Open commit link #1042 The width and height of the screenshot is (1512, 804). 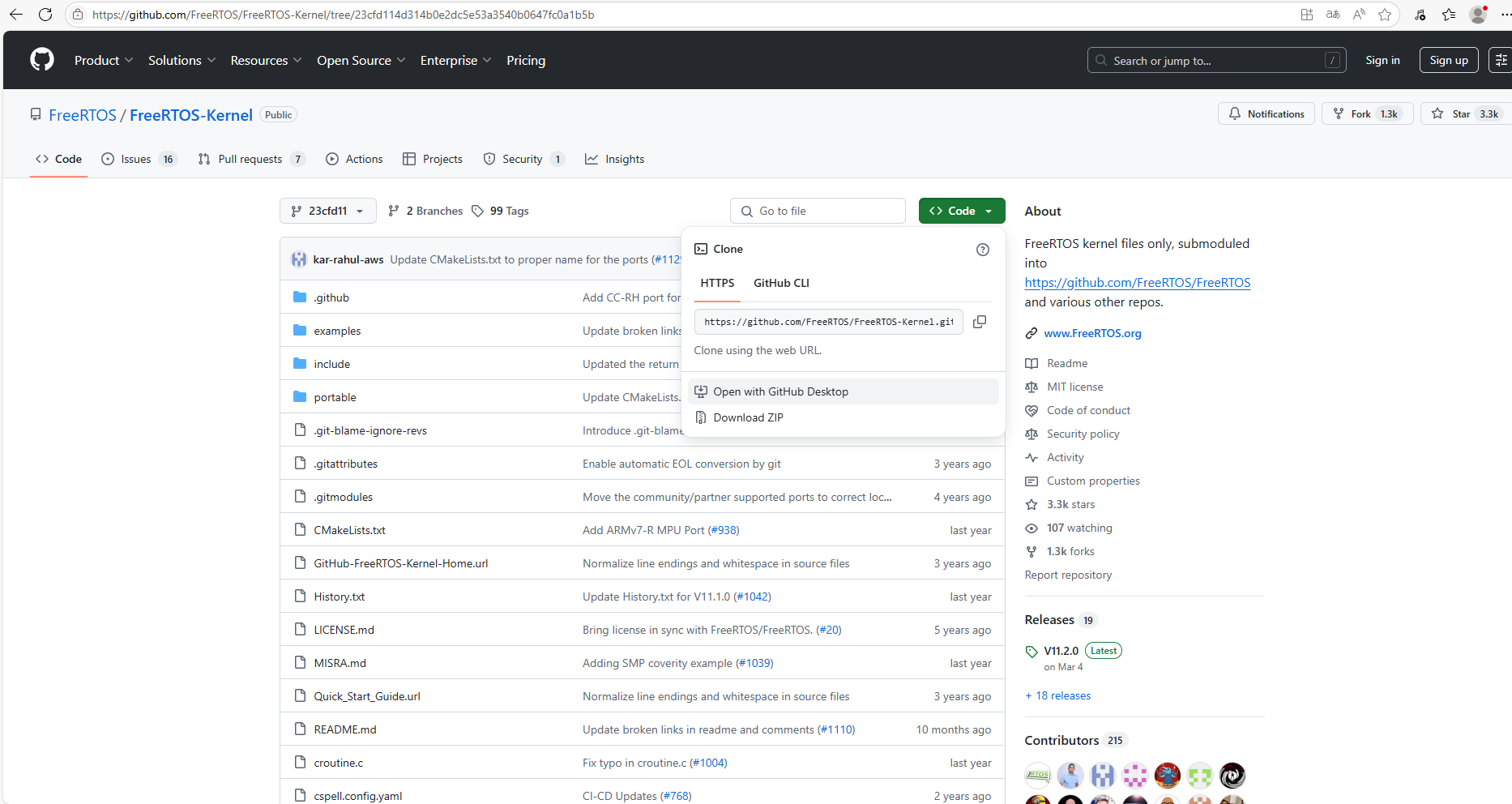pos(752,597)
